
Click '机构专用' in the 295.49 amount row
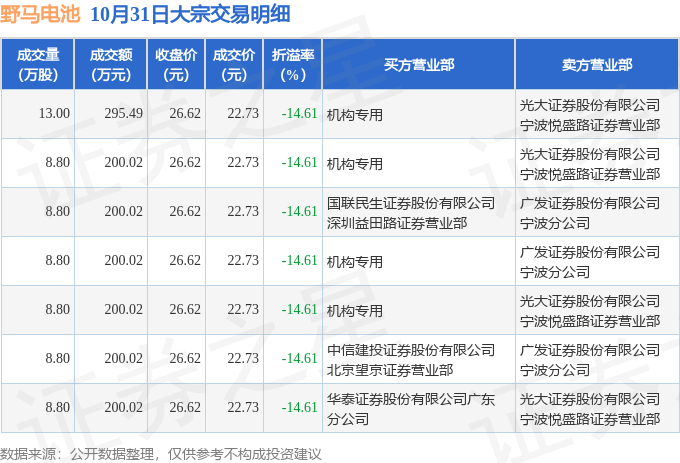[x=355, y=115]
